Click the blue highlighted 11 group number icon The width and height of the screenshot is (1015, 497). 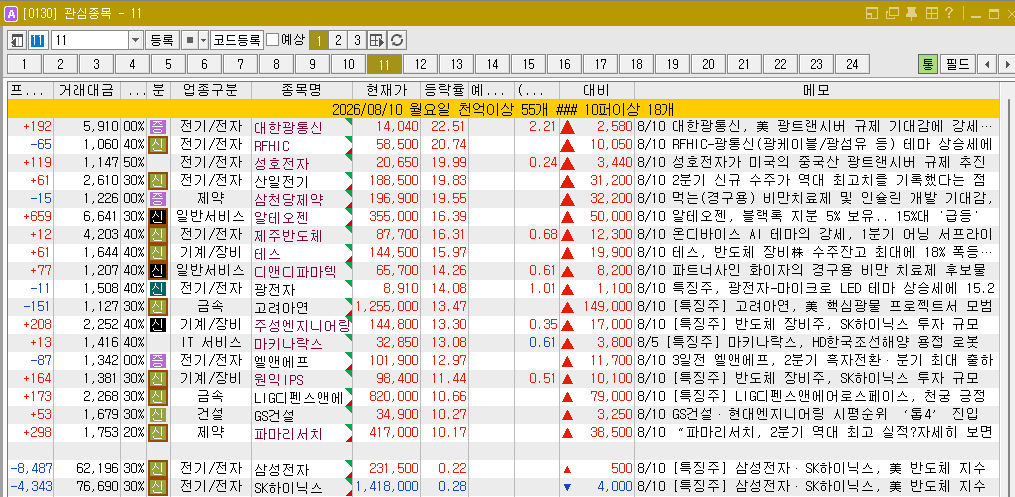point(38,40)
